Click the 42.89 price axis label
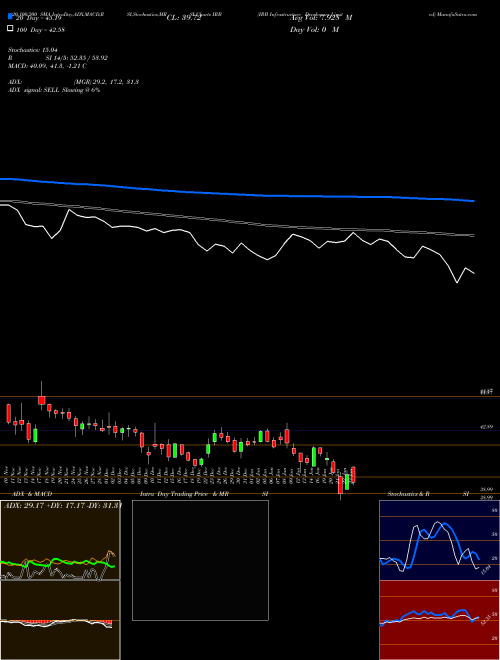 coord(486,427)
